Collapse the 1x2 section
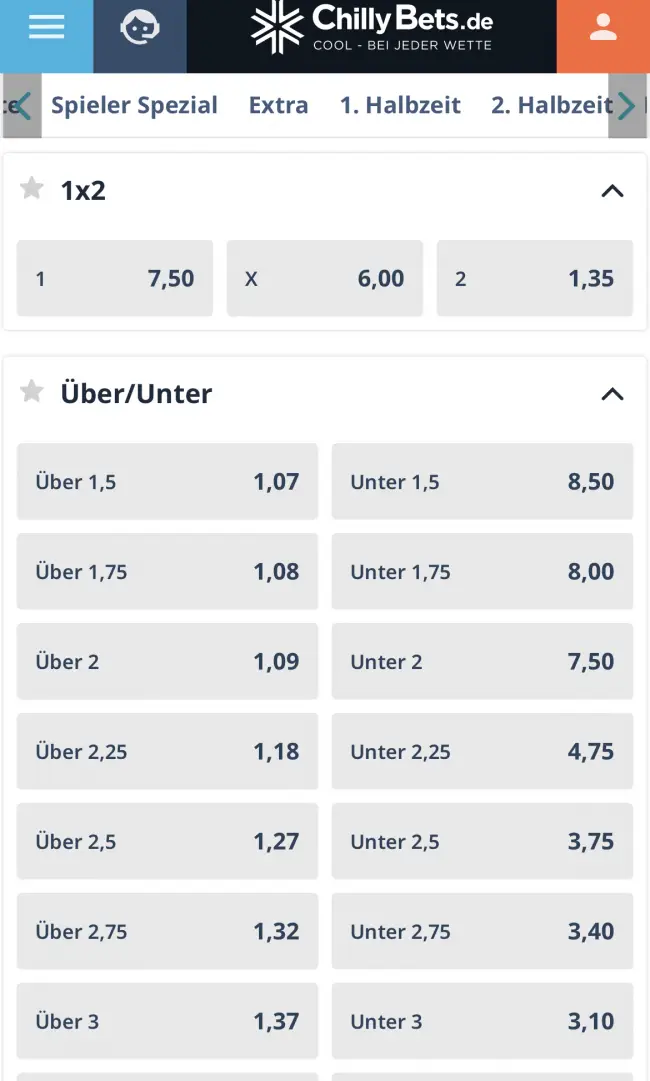 tap(612, 191)
